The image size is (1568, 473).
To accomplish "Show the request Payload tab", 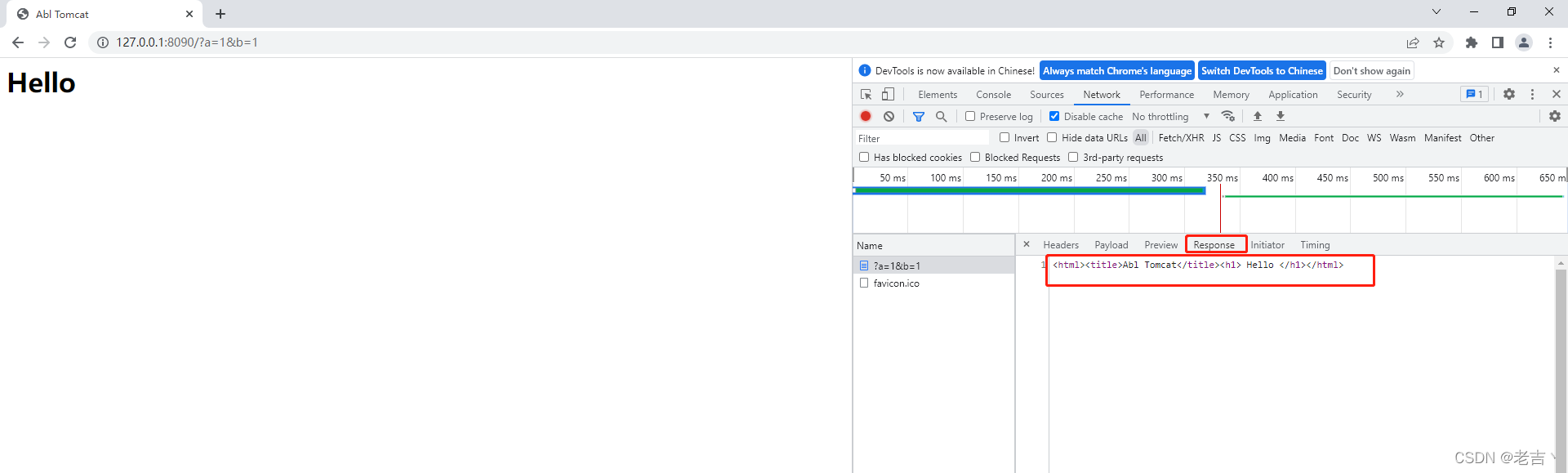I will tap(1111, 245).
